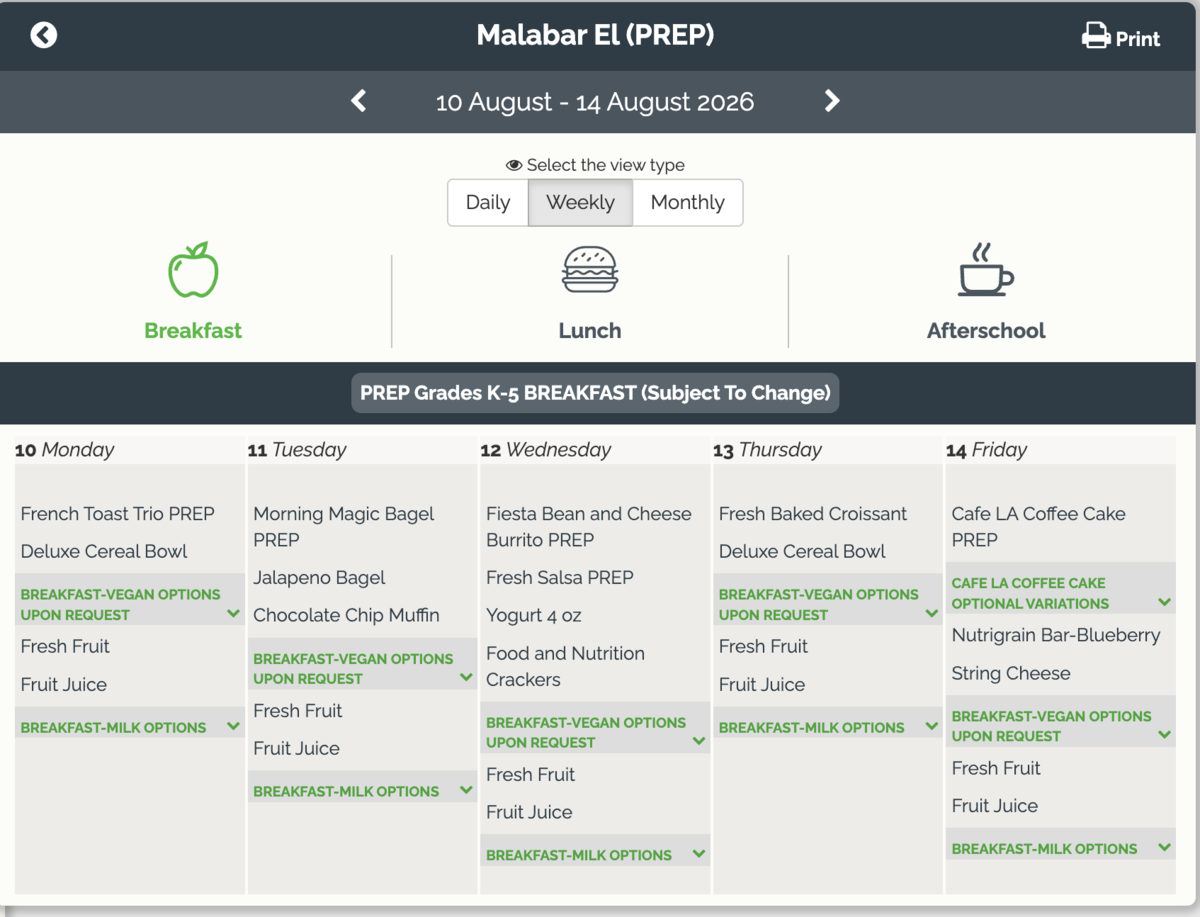Image resolution: width=1200 pixels, height=917 pixels.
Task: Click the eye icon beside view type
Action: (x=514, y=165)
